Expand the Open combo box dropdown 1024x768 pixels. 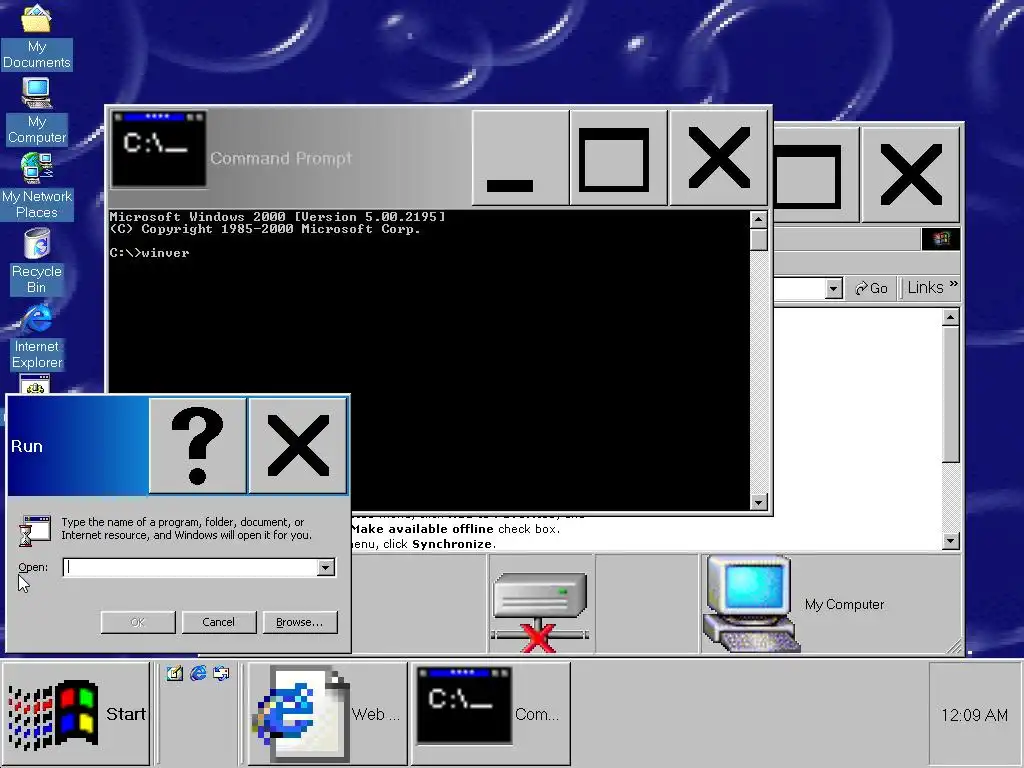325,568
